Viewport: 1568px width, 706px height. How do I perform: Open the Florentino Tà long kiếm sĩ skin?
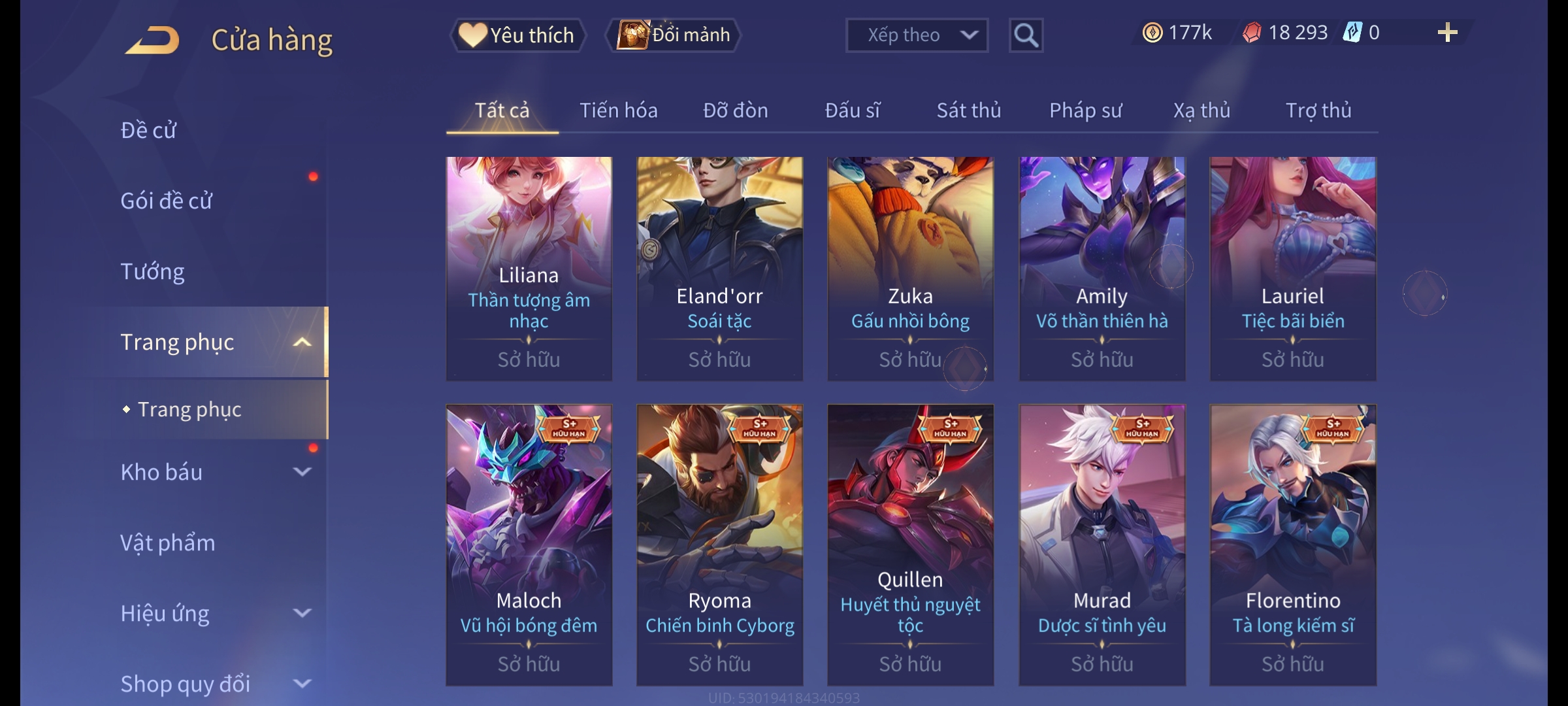point(1293,545)
